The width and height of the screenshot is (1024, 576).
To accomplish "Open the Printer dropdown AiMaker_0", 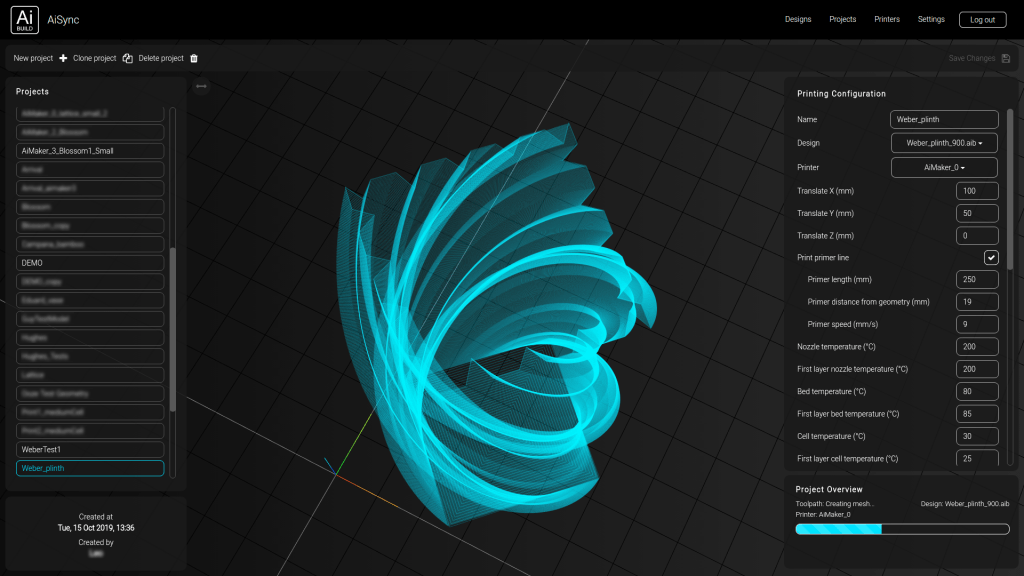I will (x=944, y=167).
